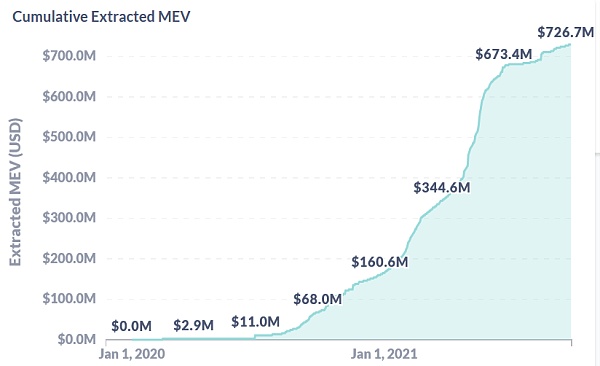Click the $300.0M y-axis tick label
Viewport: 600px width, 366px height.
(69, 217)
